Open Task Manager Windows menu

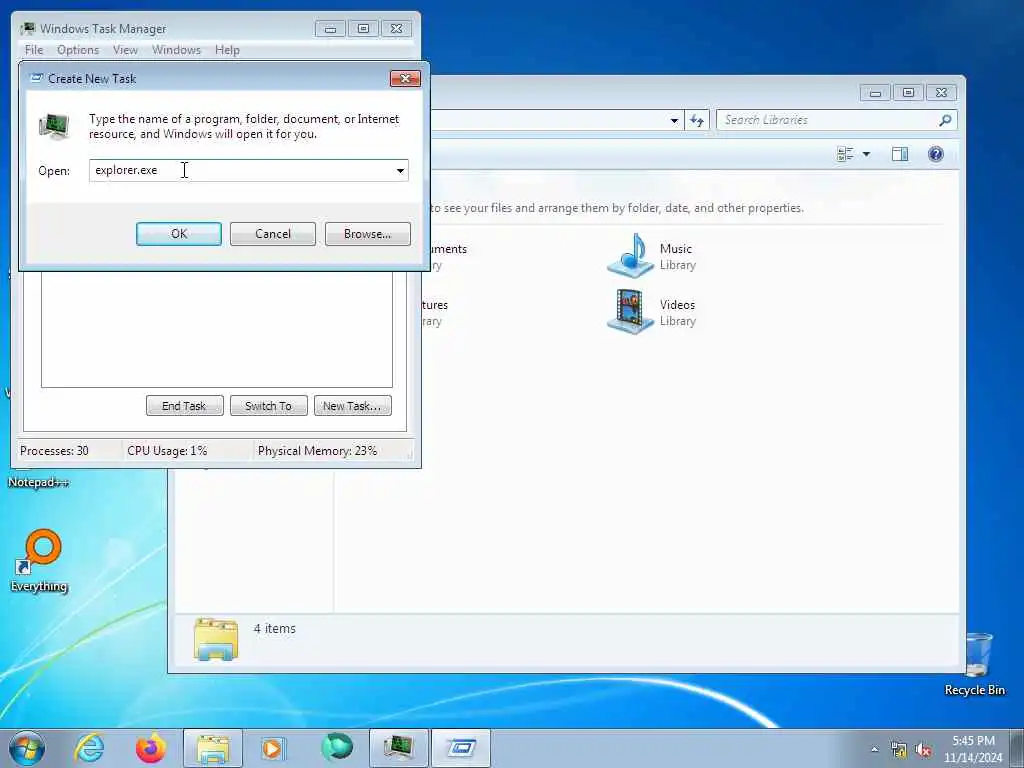[176, 50]
